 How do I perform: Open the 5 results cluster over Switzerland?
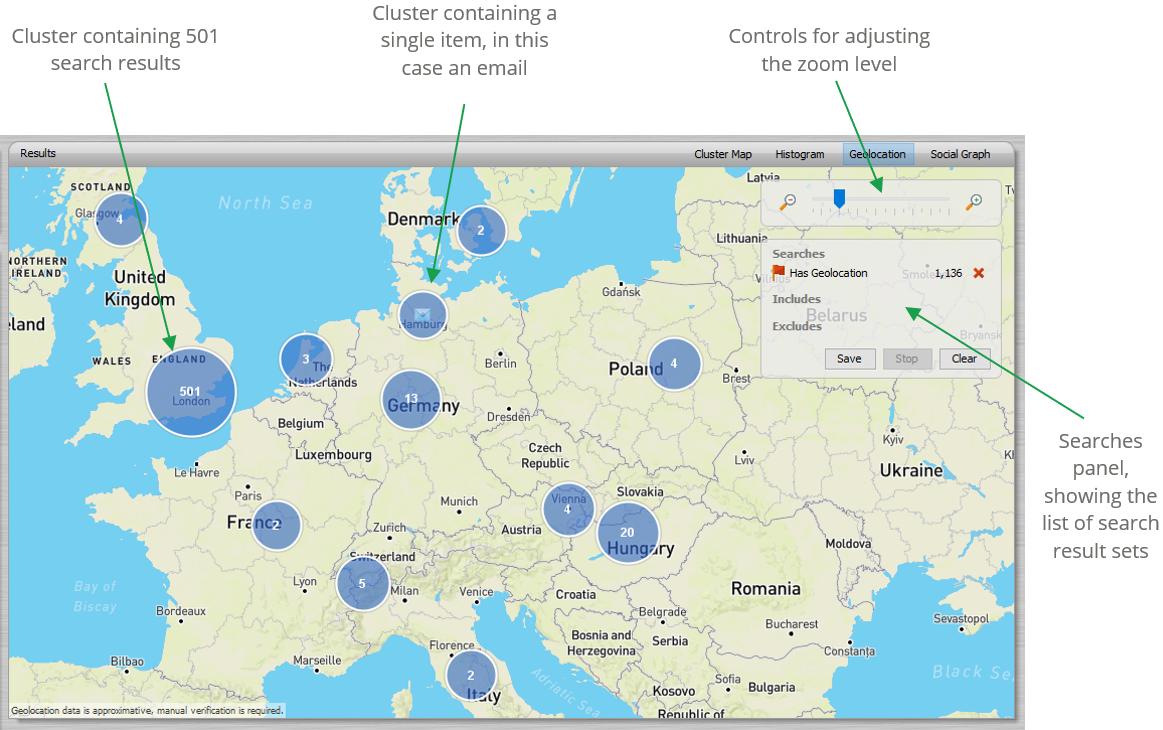[362, 584]
